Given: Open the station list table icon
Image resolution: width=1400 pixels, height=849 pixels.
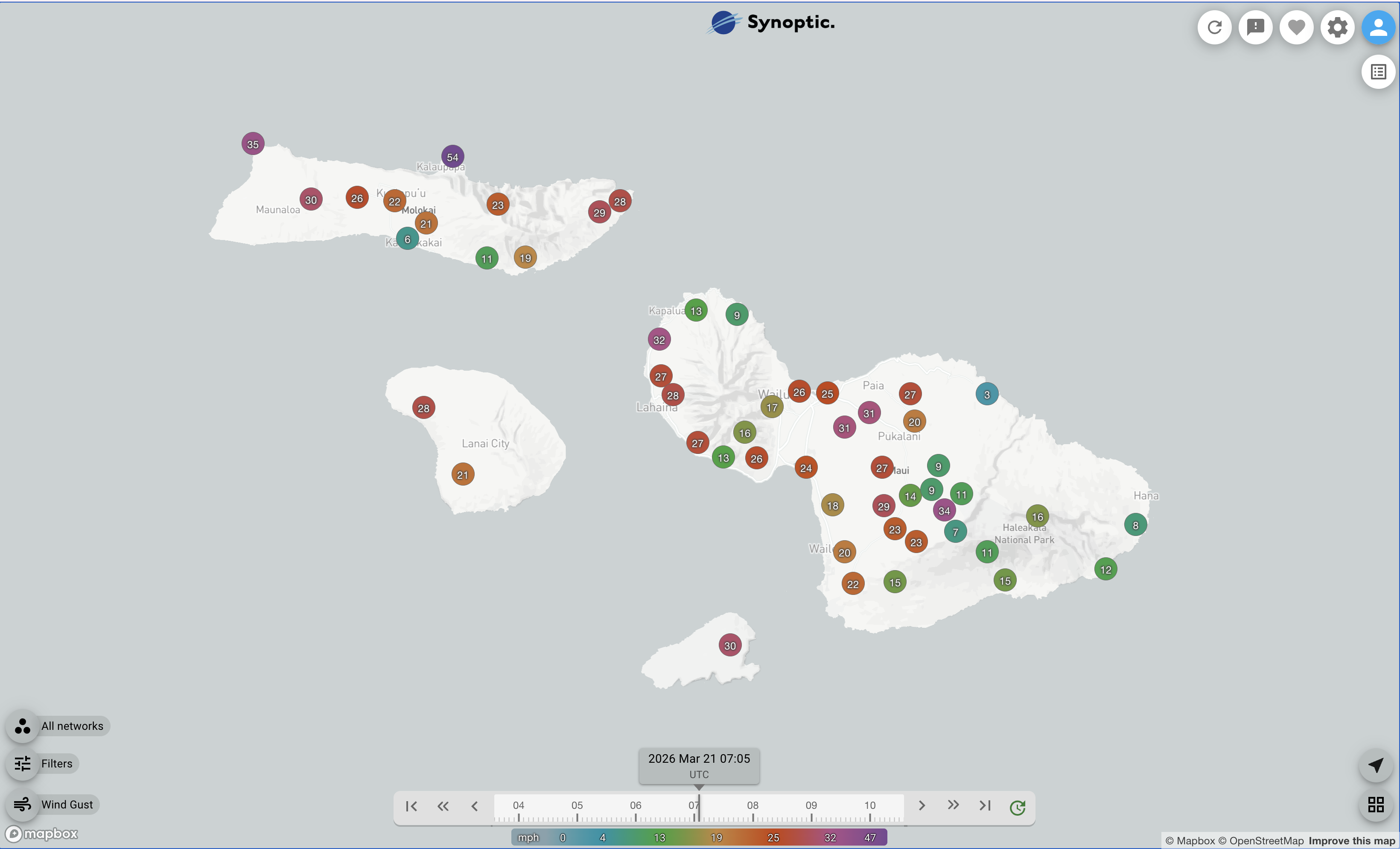Looking at the screenshot, I should tap(1378, 72).
